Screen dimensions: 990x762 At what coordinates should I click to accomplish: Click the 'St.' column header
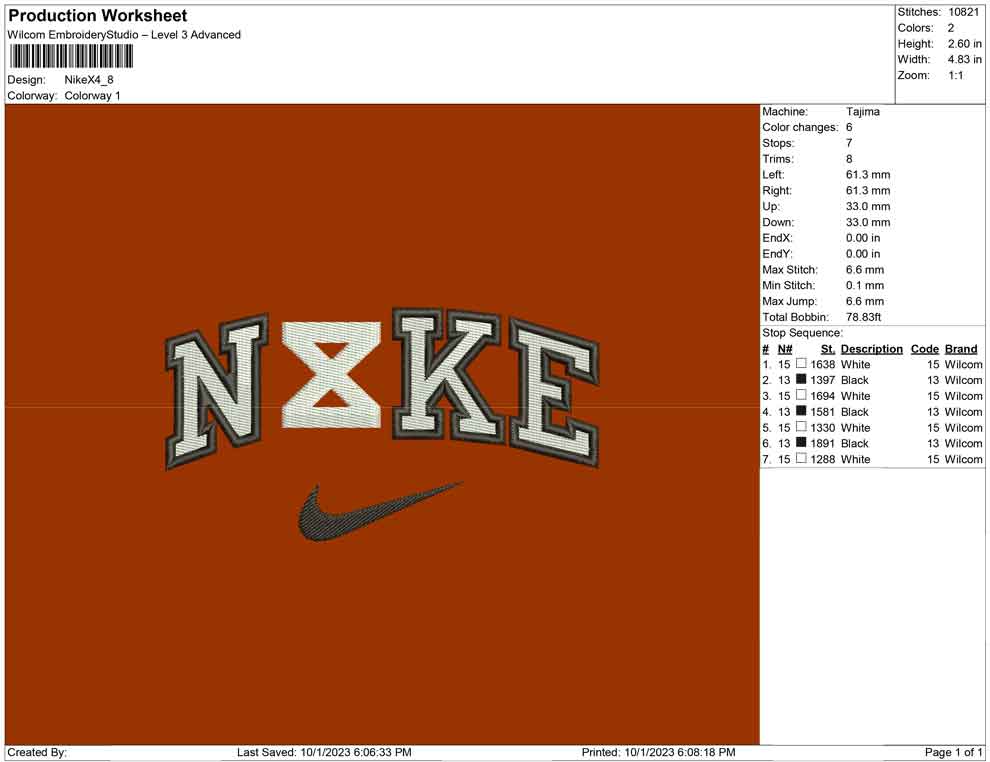pos(828,348)
